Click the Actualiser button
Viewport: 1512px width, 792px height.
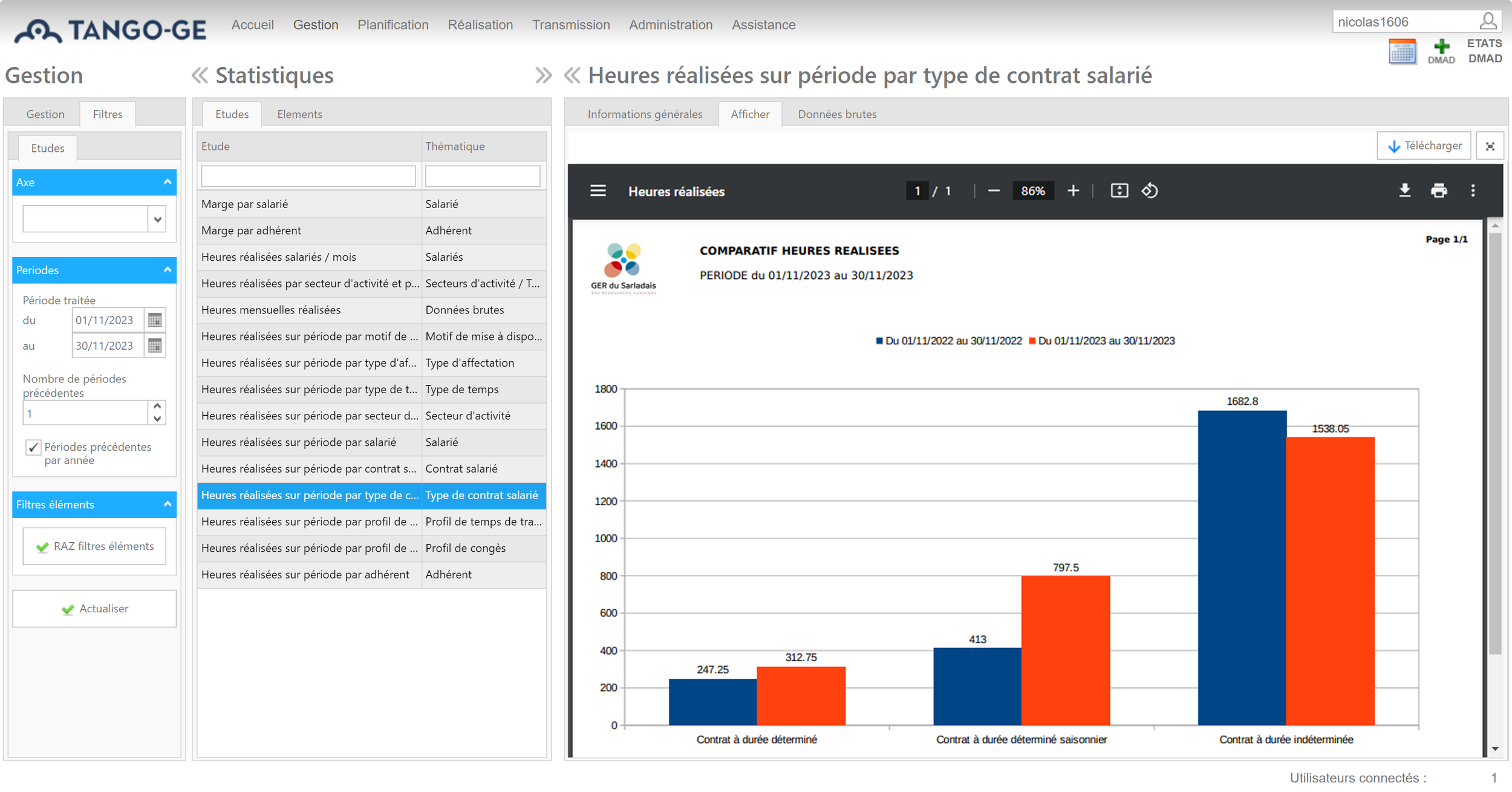click(x=94, y=609)
